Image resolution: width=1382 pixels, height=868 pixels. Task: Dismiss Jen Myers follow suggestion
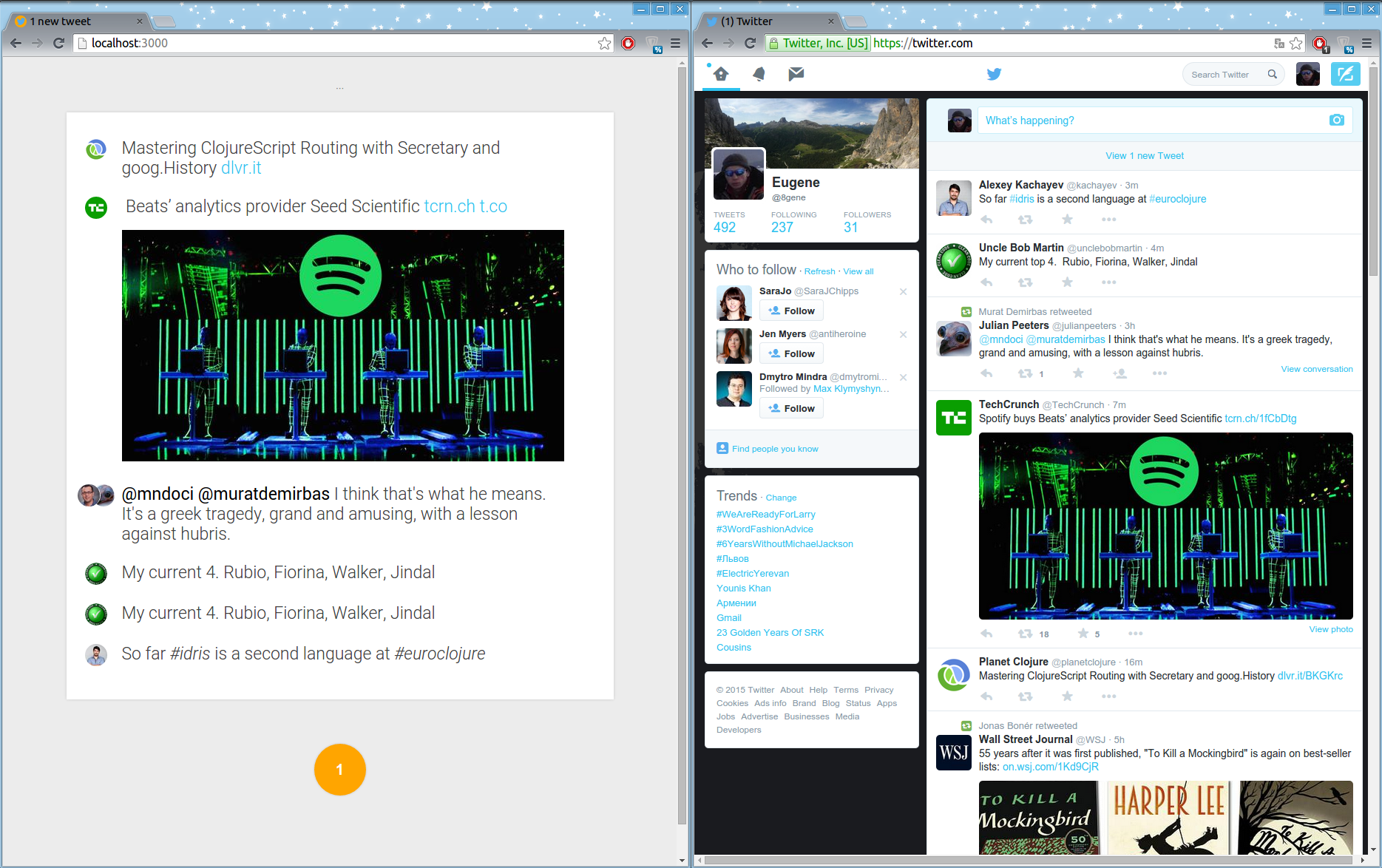[x=903, y=335]
